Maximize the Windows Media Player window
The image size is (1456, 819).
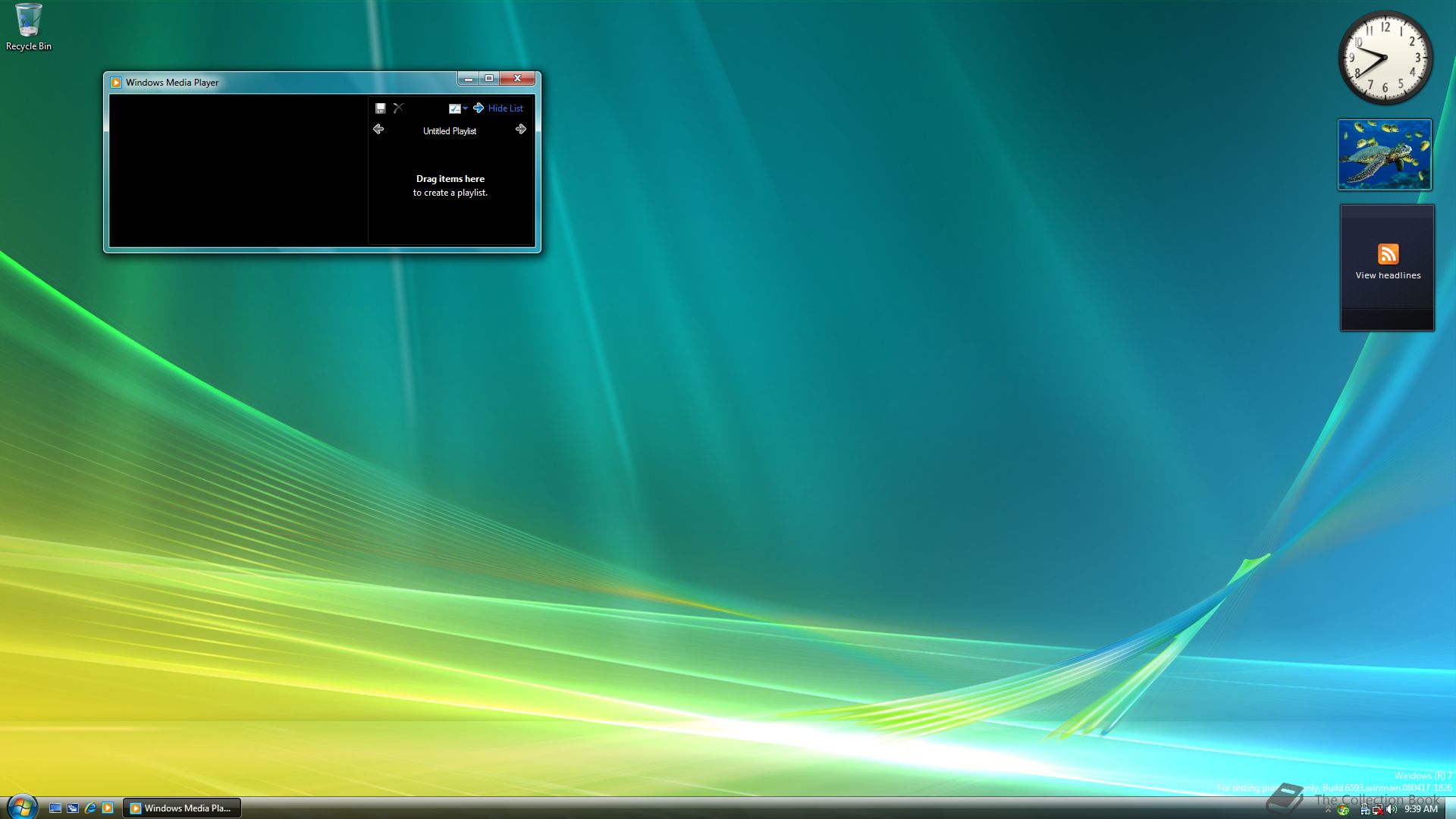click(489, 78)
